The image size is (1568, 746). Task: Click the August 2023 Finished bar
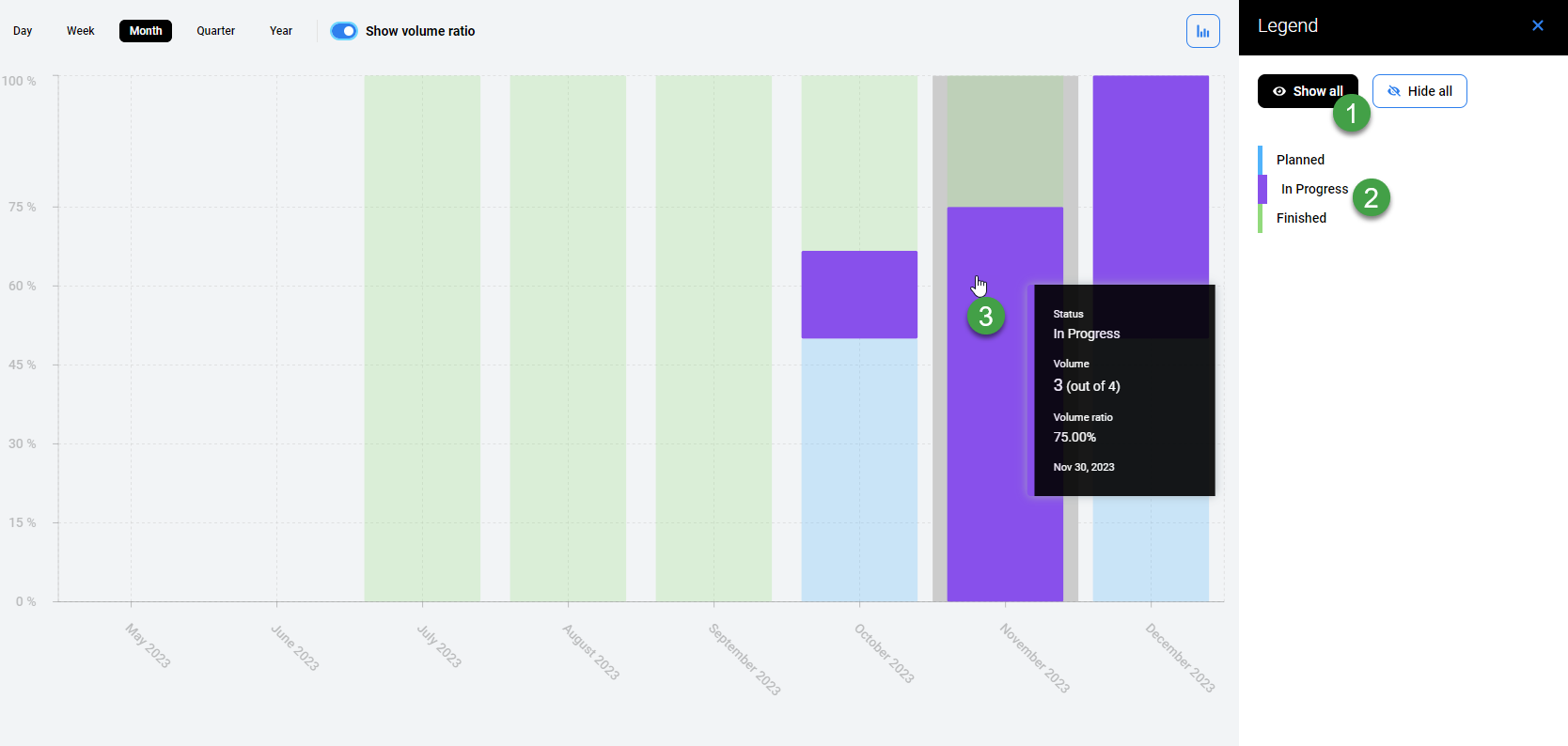pyautogui.click(x=568, y=338)
